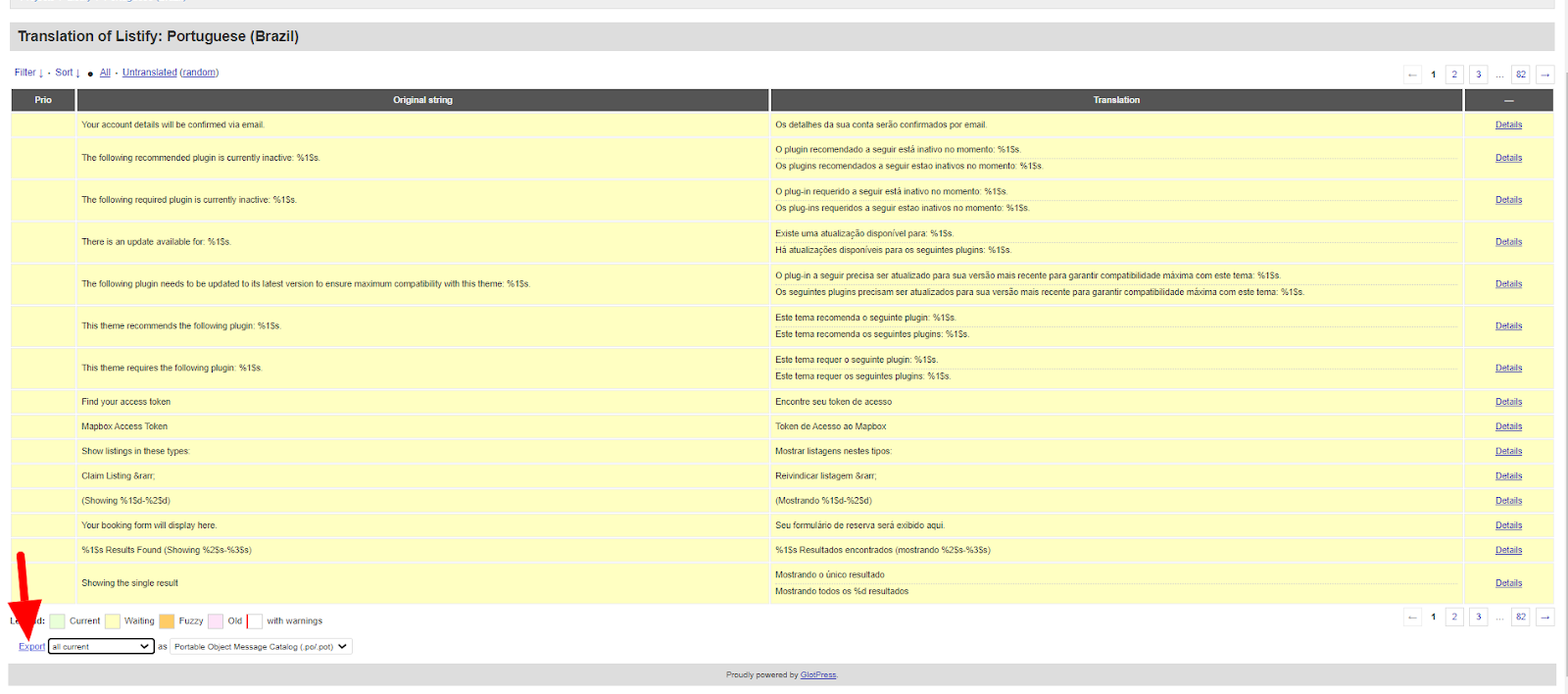Open Details for 'Showing the single result' row
Image resolution: width=1568 pixels, height=694 pixels.
point(1508,583)
